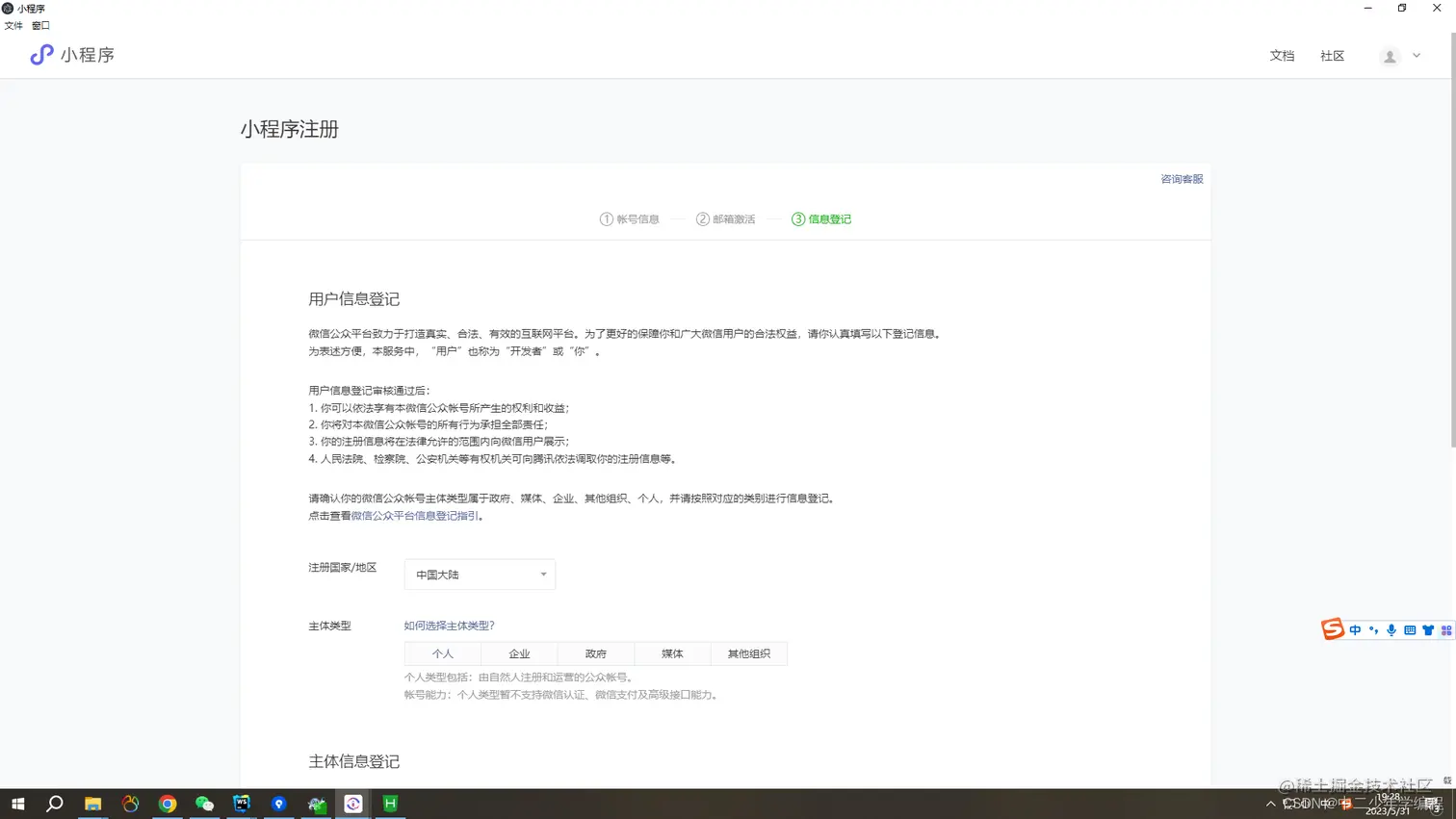Click 主体信息登记 heading text

[353, 761]
